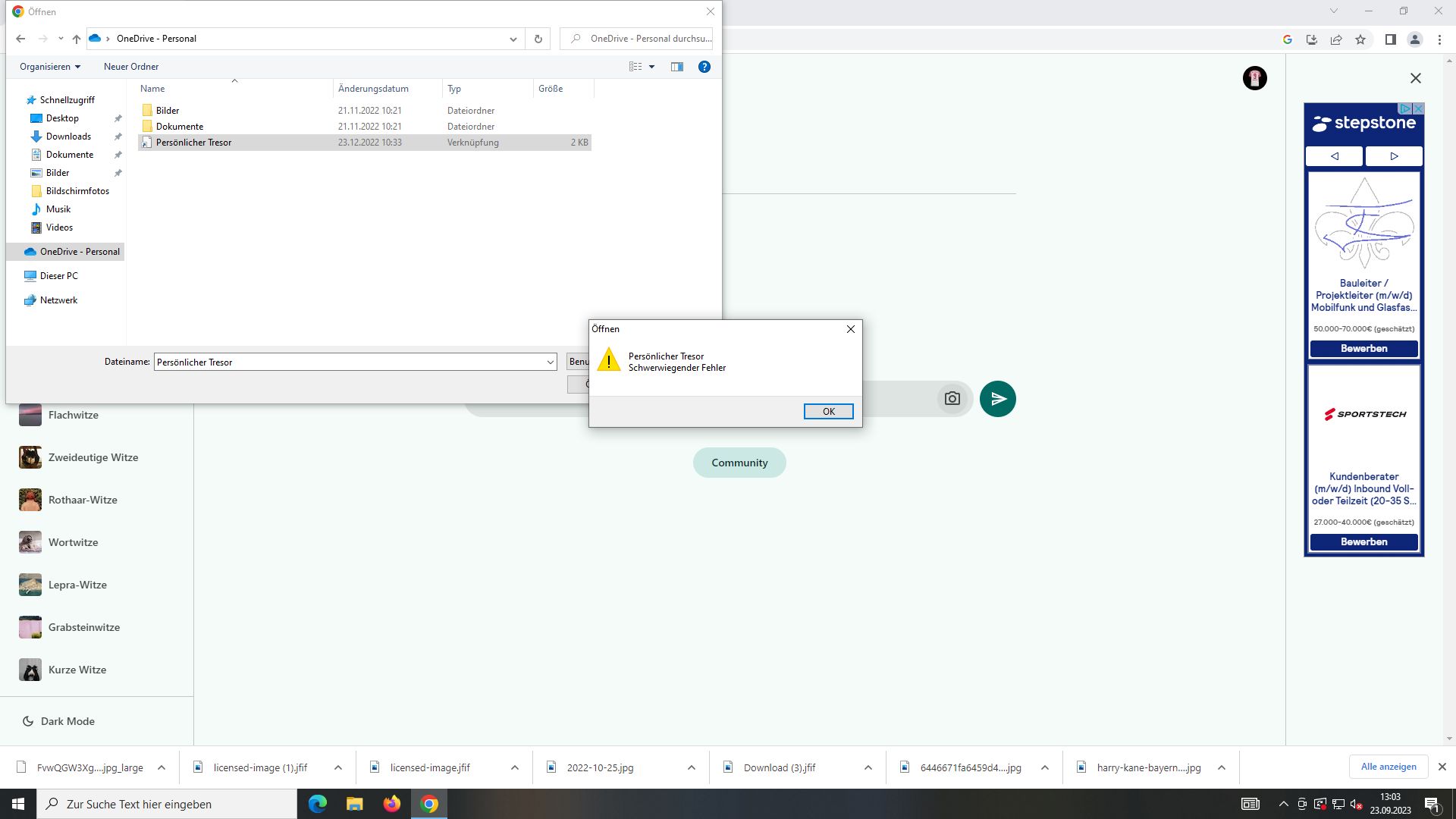
Task: Open Firefox from the taskbar
Action: point(391,804)
